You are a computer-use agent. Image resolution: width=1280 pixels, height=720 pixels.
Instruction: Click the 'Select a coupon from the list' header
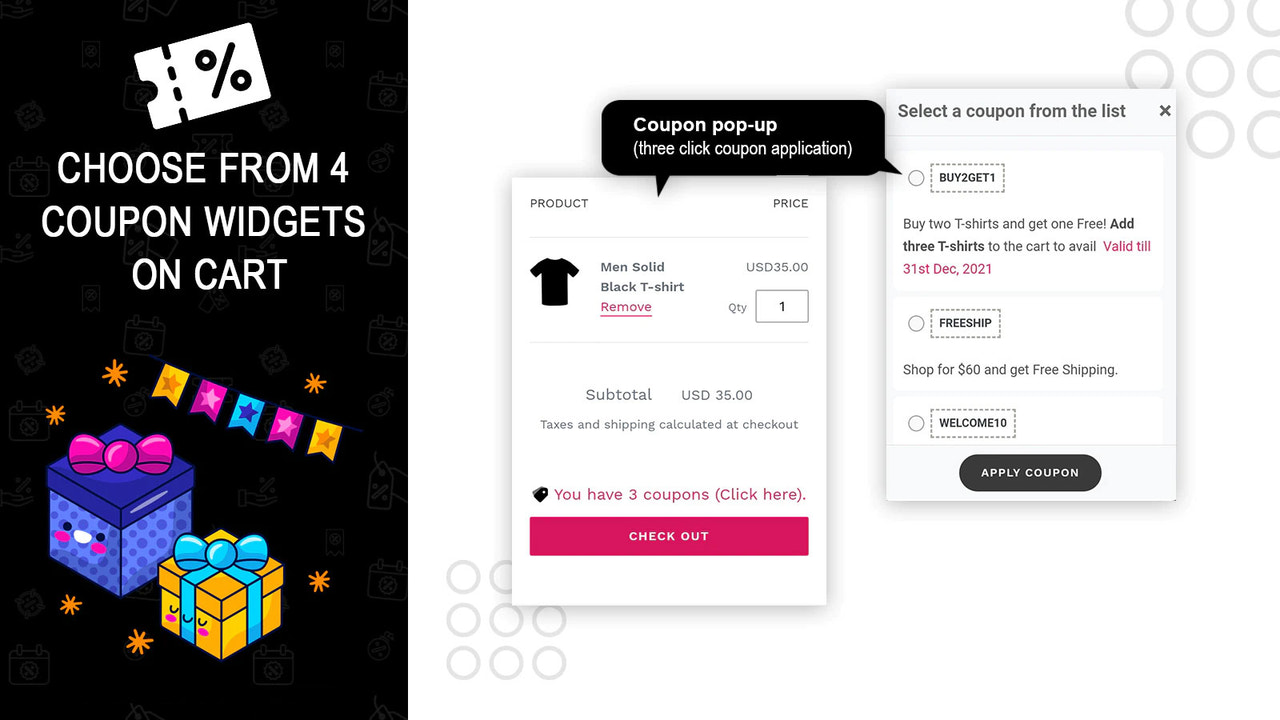tap(1010, 111)
